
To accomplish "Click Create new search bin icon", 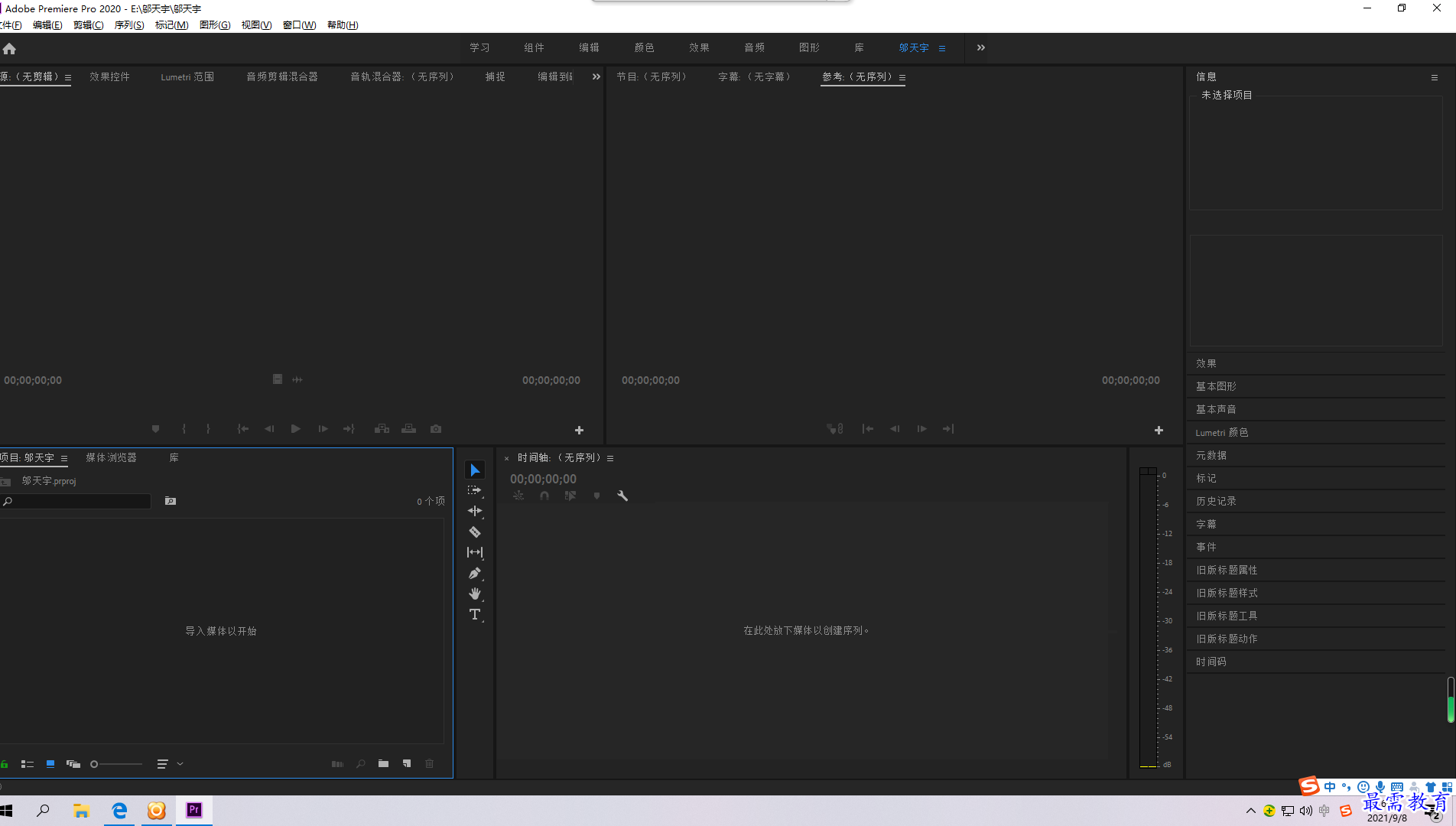I will (x=171, y=501).
